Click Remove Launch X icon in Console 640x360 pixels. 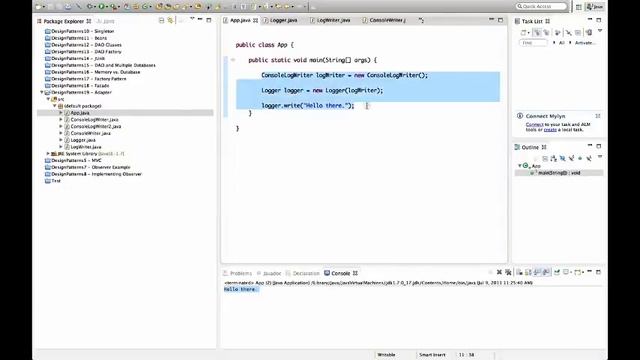click(499, 272)
